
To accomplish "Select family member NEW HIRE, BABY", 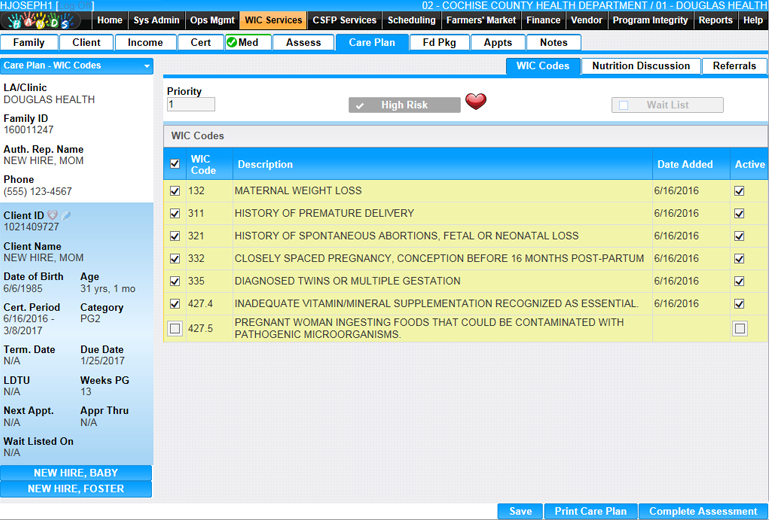I will tap(76, 473).
